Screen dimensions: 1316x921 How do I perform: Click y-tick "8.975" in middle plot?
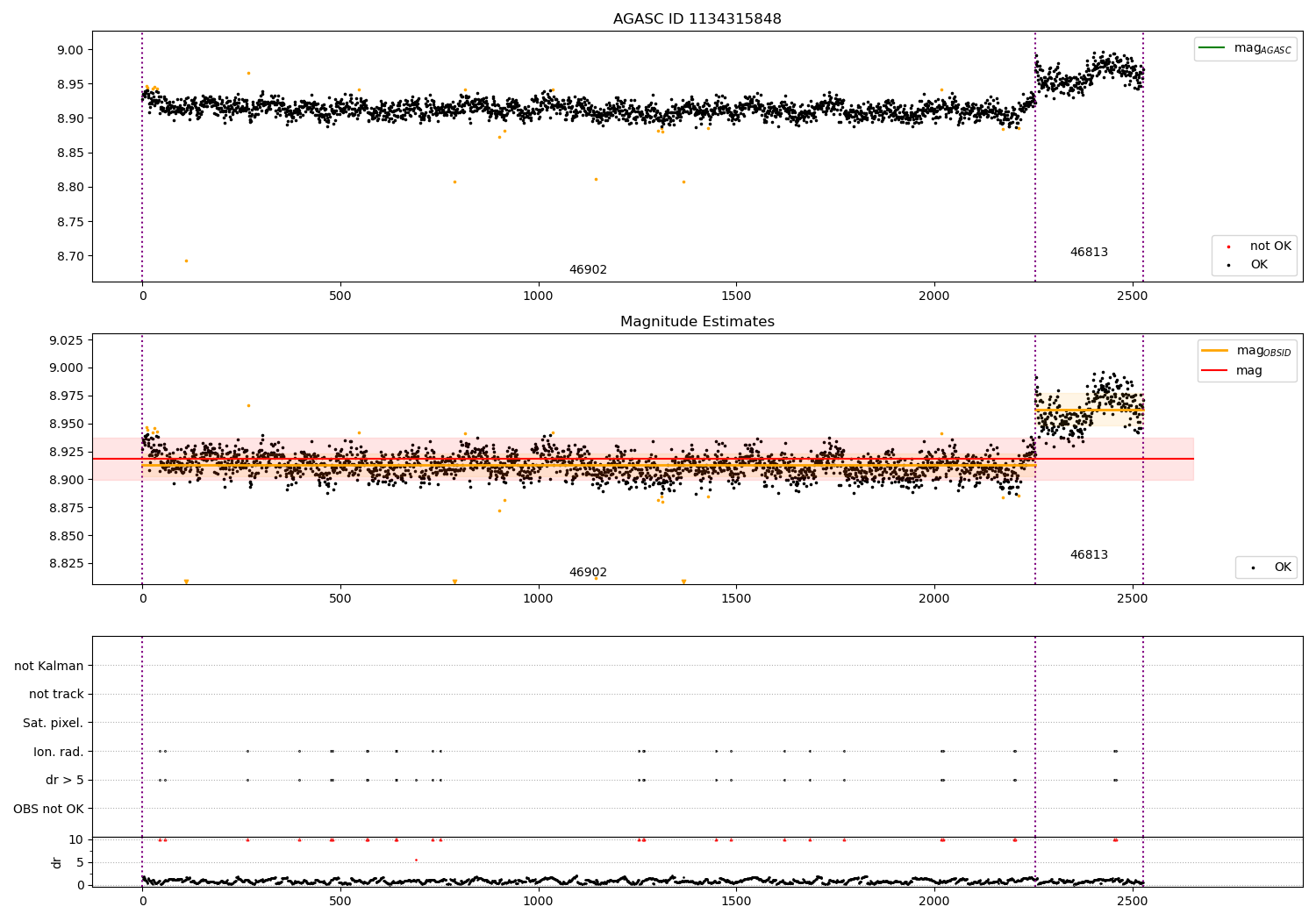pyautogui.click(x=65, y=396)
